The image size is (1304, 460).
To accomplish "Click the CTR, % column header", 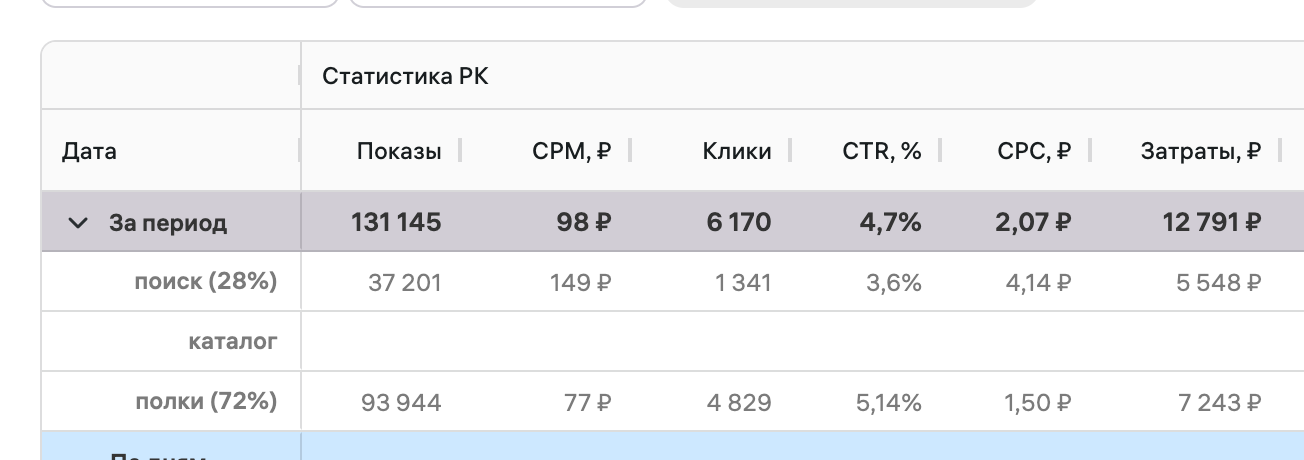I will point(881,151).
